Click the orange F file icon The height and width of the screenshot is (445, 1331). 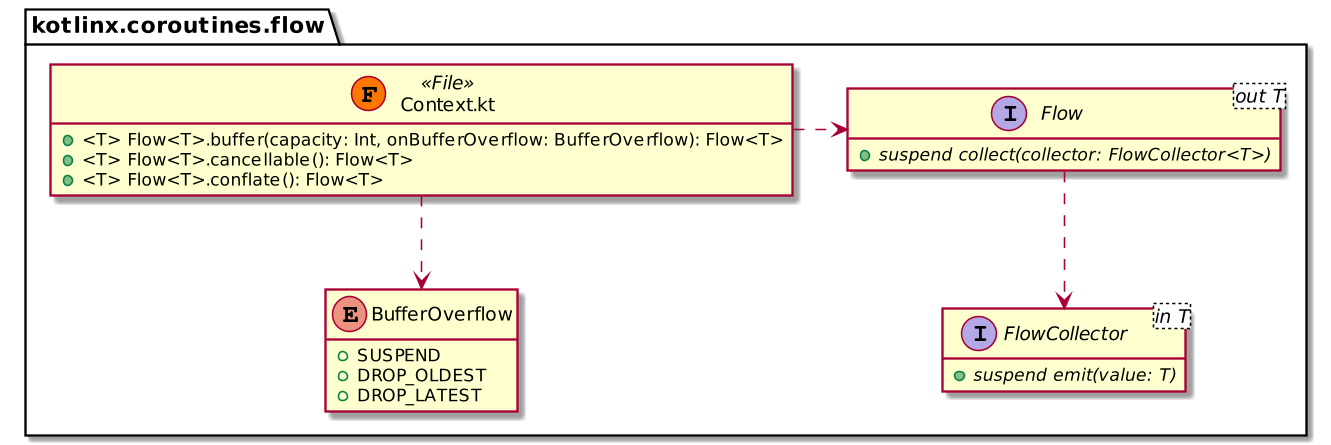pyautogui.click(x=368, y=94)
